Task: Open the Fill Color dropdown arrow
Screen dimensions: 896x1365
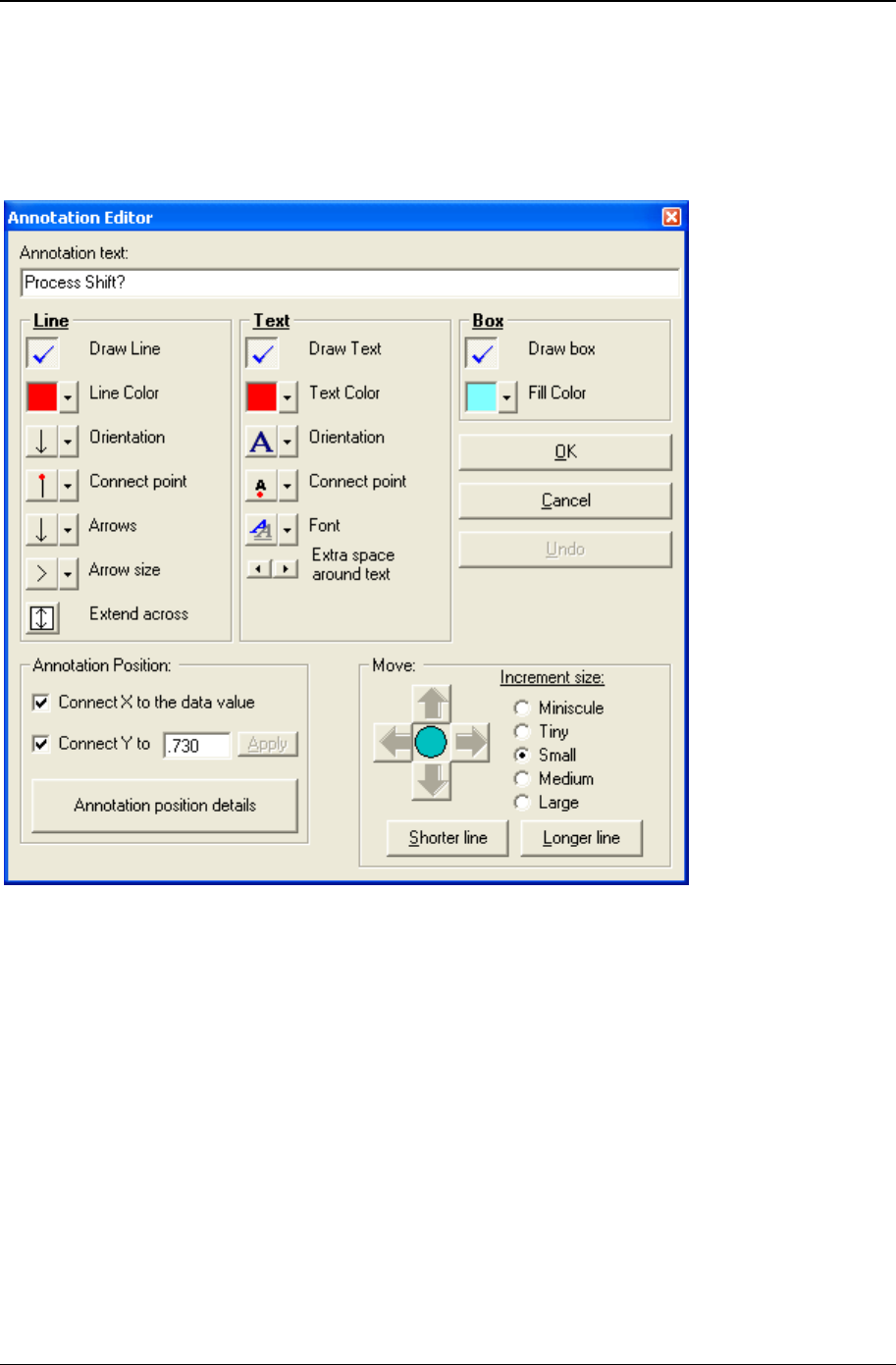Action: tap(507, 397)
